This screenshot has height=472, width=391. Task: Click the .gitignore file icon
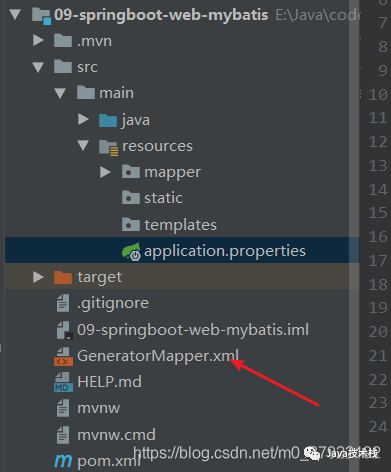(x=63, y=303)
